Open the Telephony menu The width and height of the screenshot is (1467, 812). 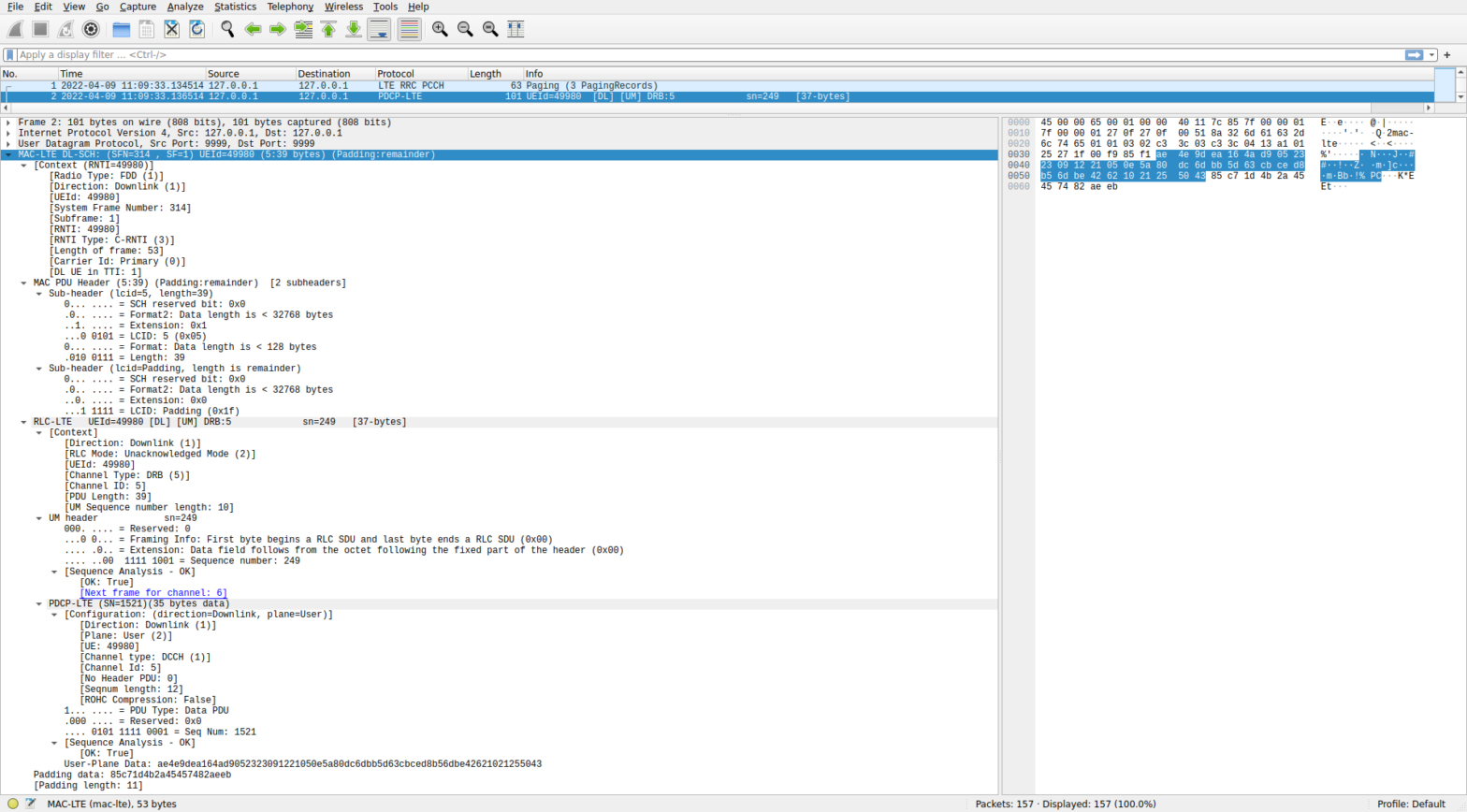(x=290, y=7)
